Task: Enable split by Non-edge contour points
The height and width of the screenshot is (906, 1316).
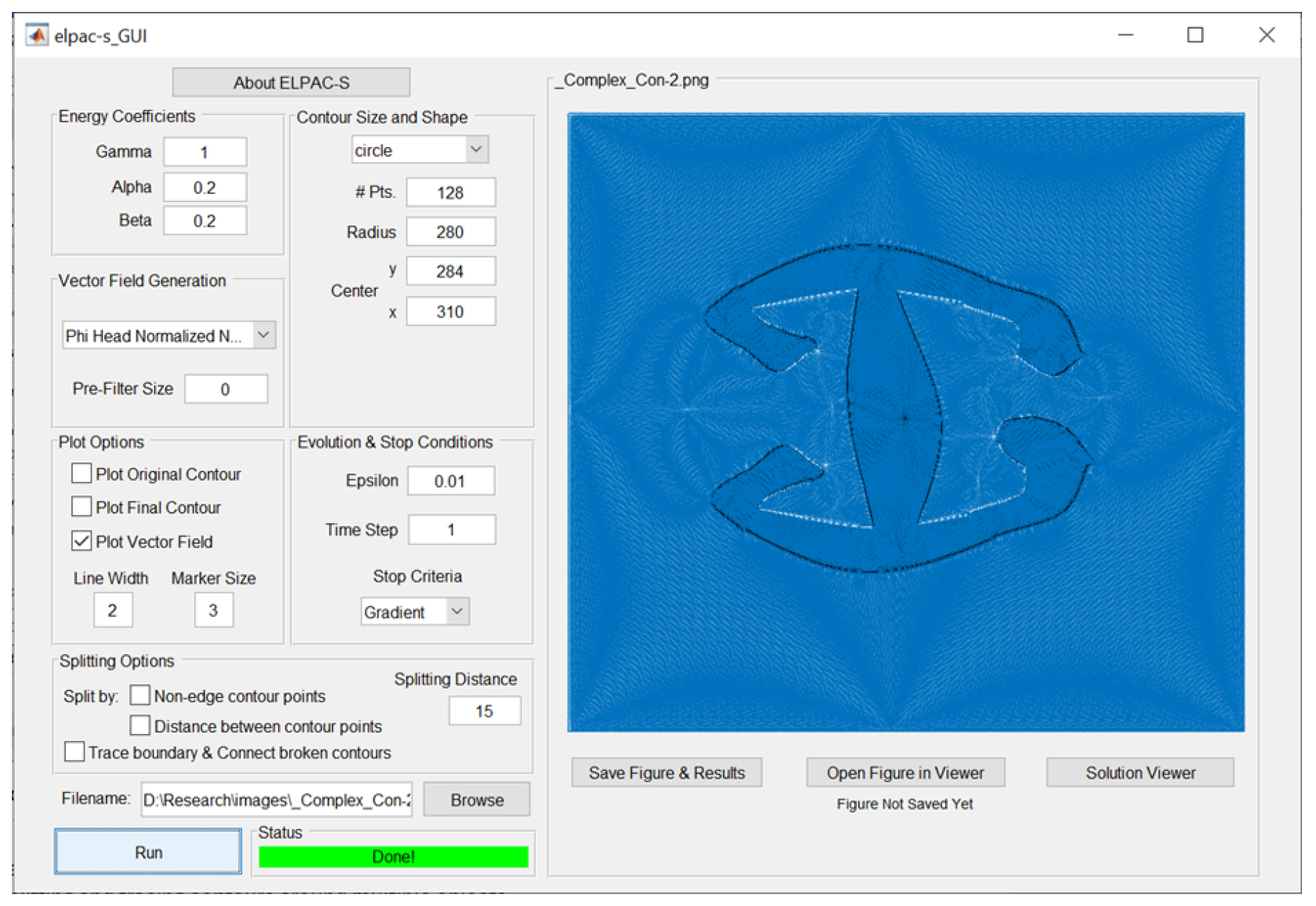Action: pos(140,695)
